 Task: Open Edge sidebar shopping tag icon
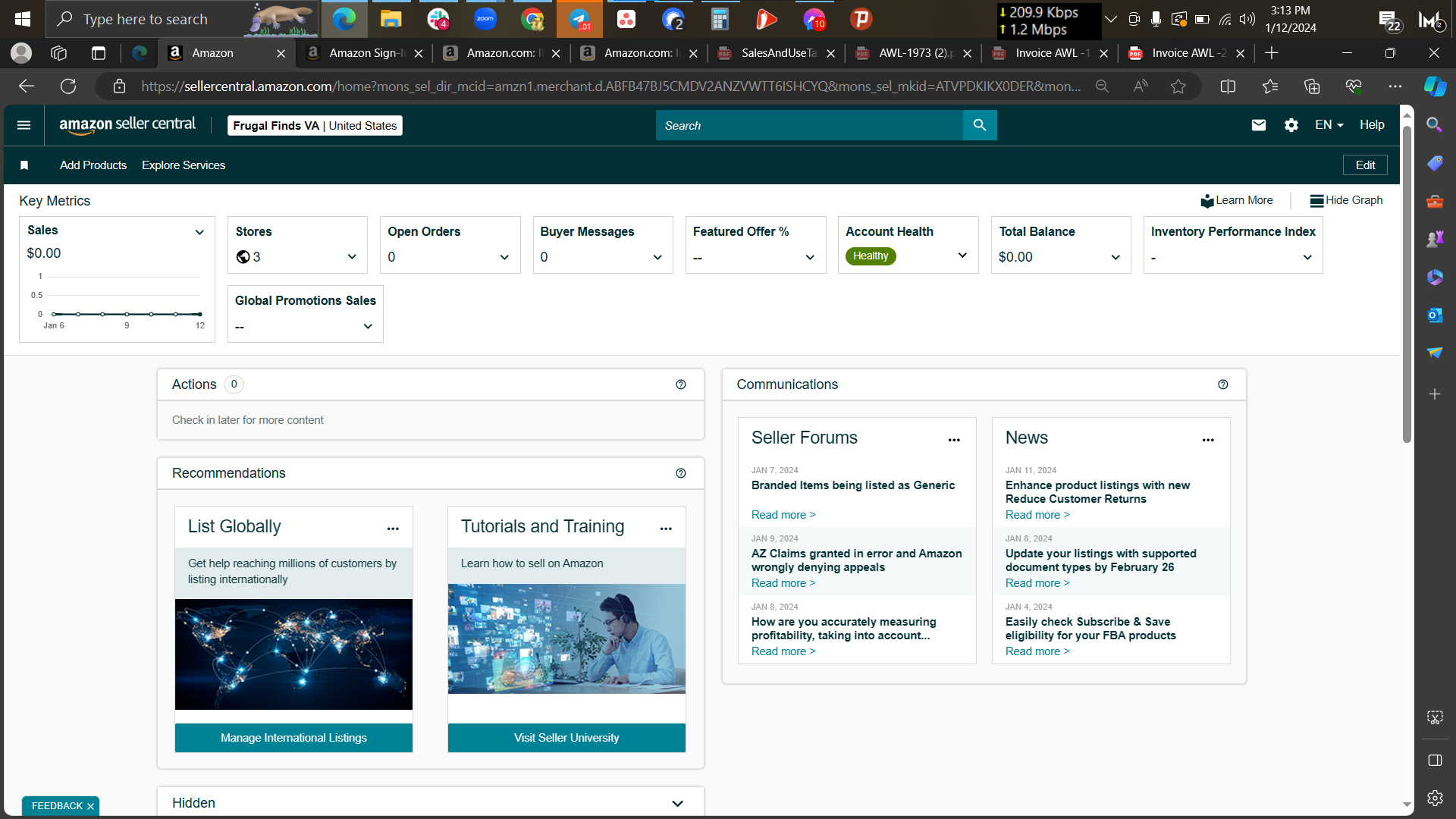pyautogui.click(x=1435, y=163)
